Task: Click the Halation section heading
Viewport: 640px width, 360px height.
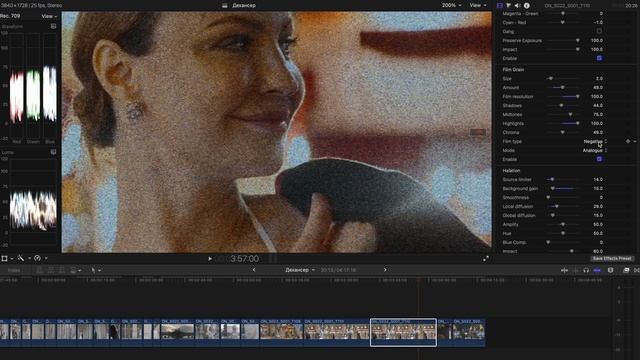Action: (x=511, y=171)
